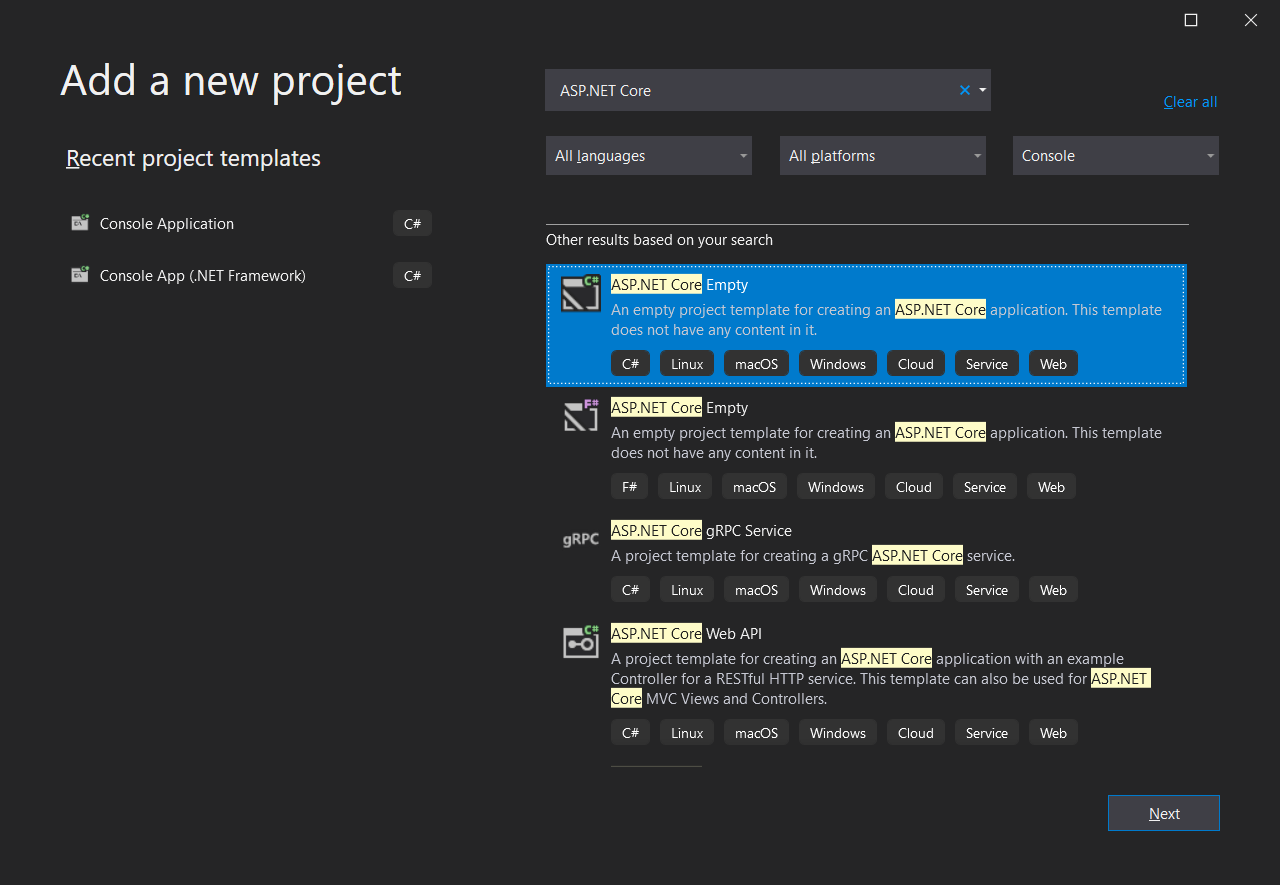Clear search text with the X icon
The height and width of the screenshot is (885, 1280).
(x=965, y=90)
